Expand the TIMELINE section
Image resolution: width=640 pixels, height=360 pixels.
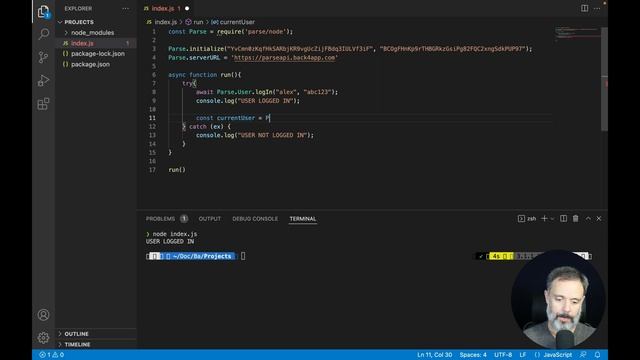(77, 344)
